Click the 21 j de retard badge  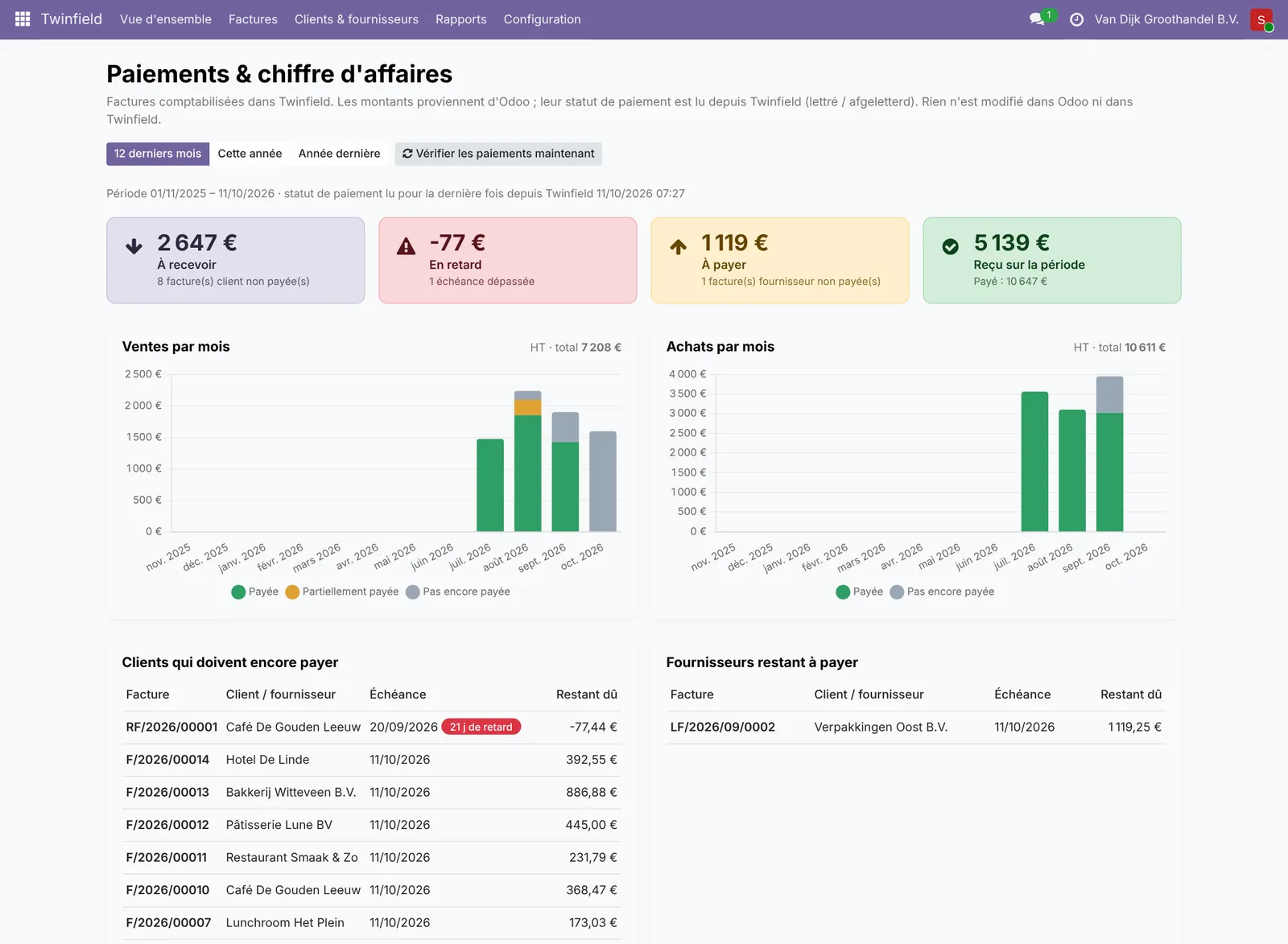click(481, 727)
